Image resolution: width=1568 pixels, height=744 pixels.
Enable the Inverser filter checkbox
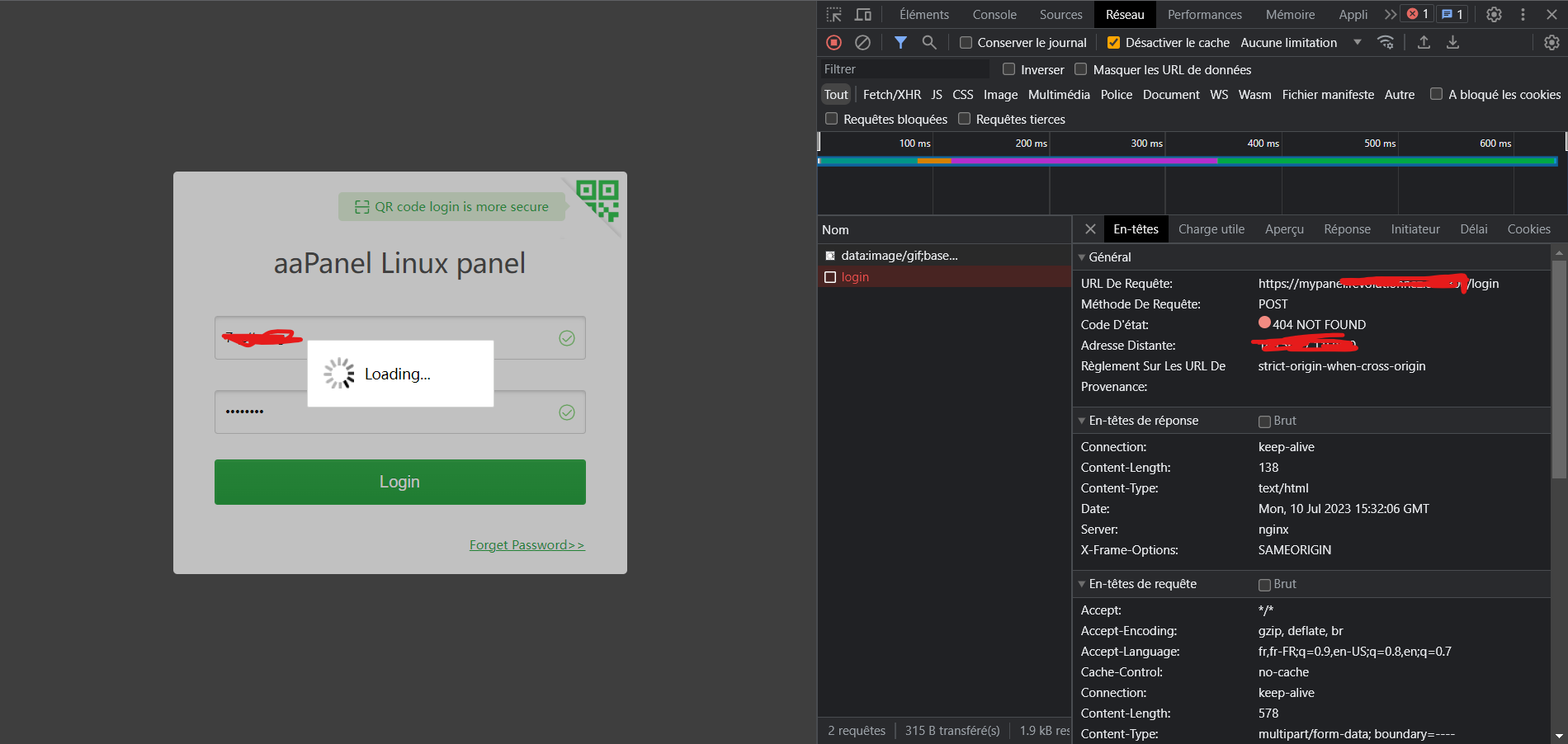pyautogui.click(x=1008, y=69)
